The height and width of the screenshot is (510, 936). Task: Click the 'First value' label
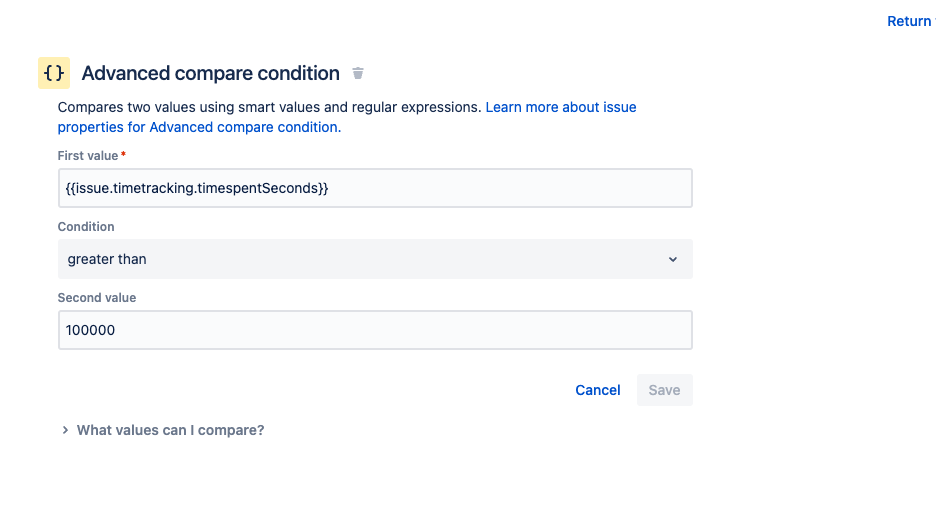tap(88, 156)
